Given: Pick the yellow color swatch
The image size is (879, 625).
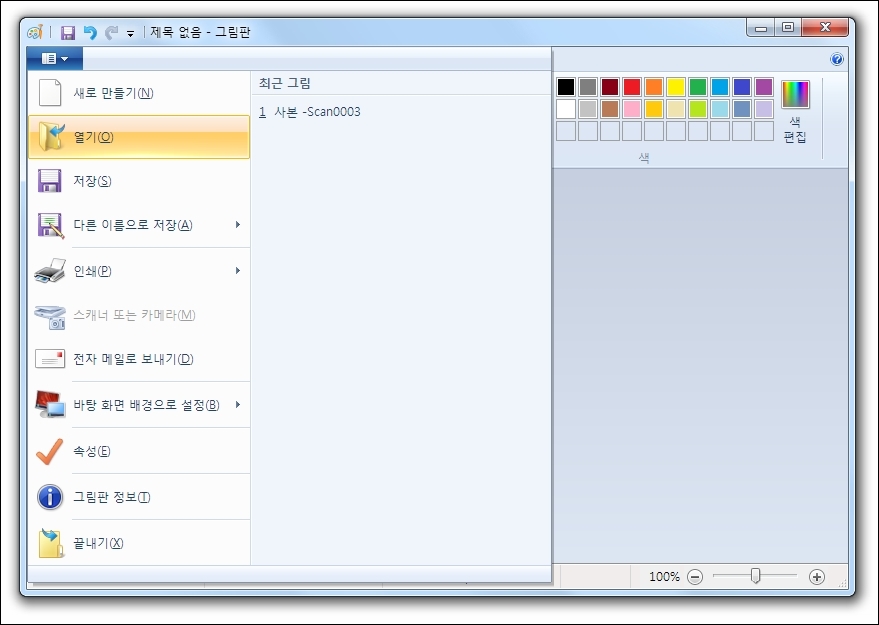Looking at the screenshot, I should [x=676, y=87].
